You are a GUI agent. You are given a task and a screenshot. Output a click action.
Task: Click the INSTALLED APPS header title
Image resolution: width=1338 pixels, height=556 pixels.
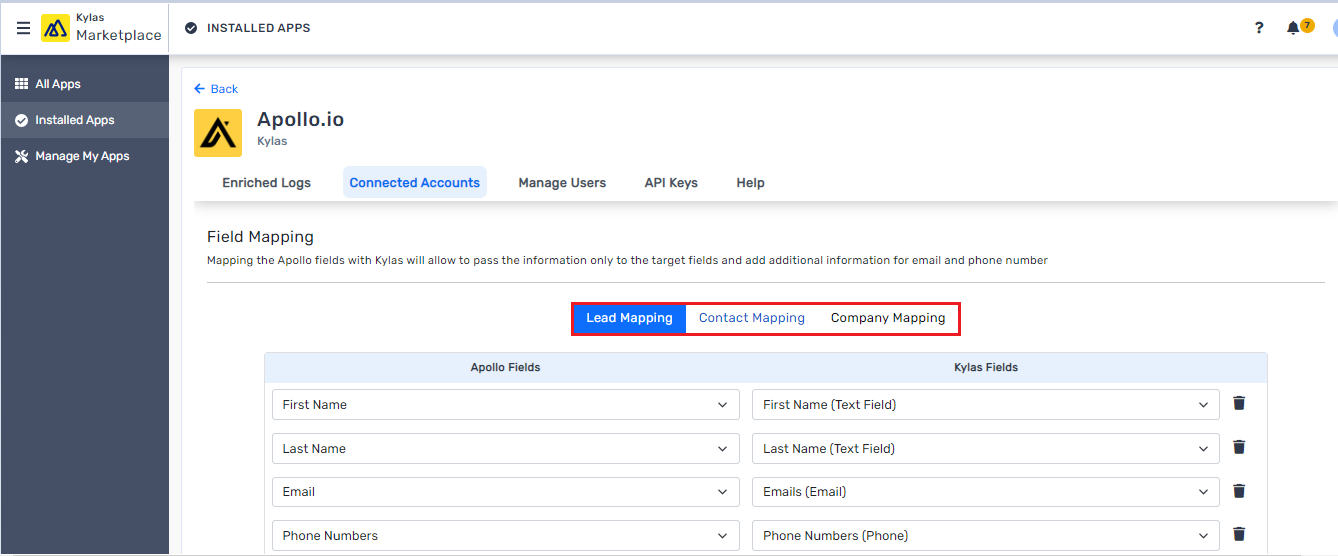pos(258,28)
